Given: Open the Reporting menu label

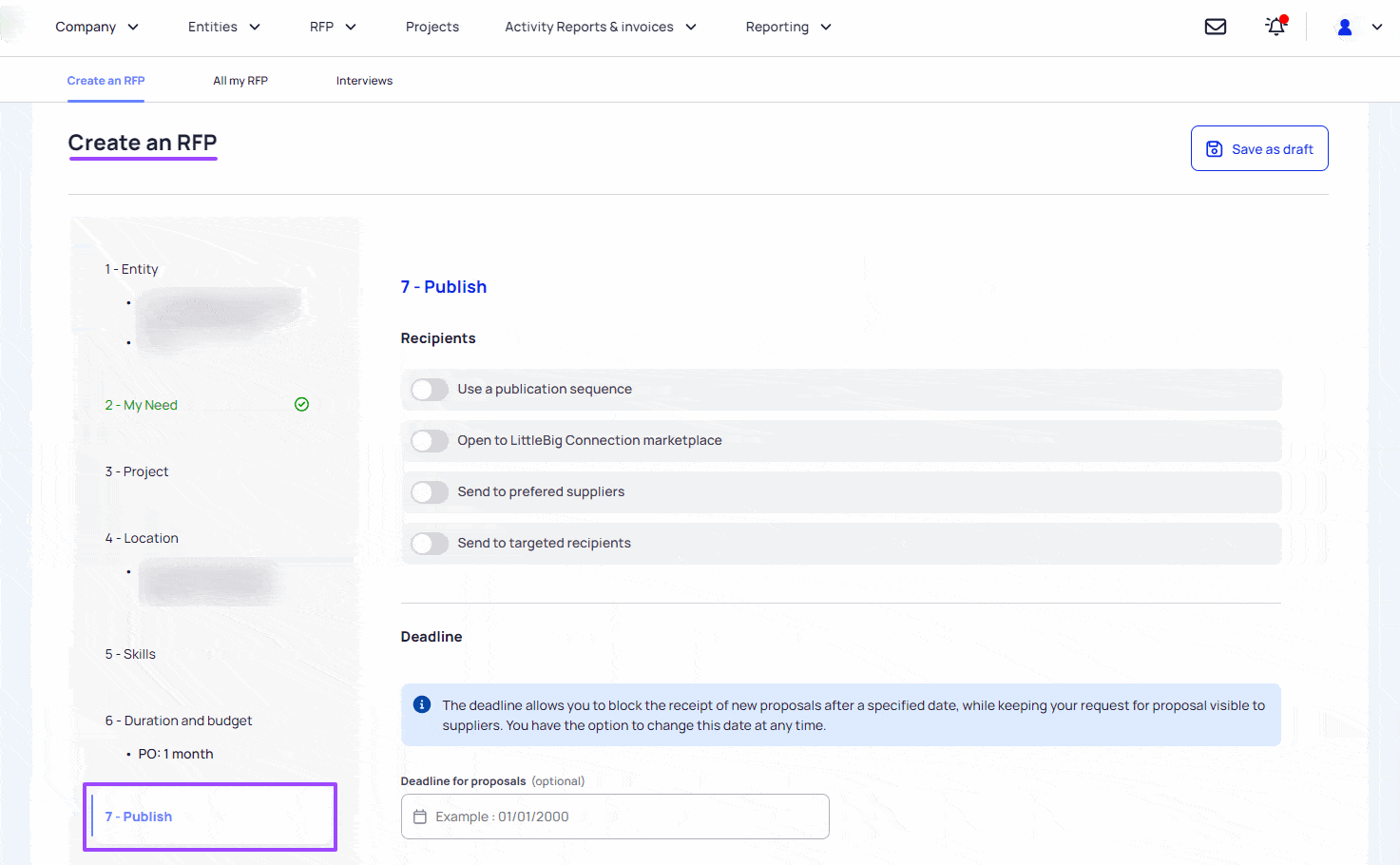Looking at the screenshot, I should tap(777, 27).
